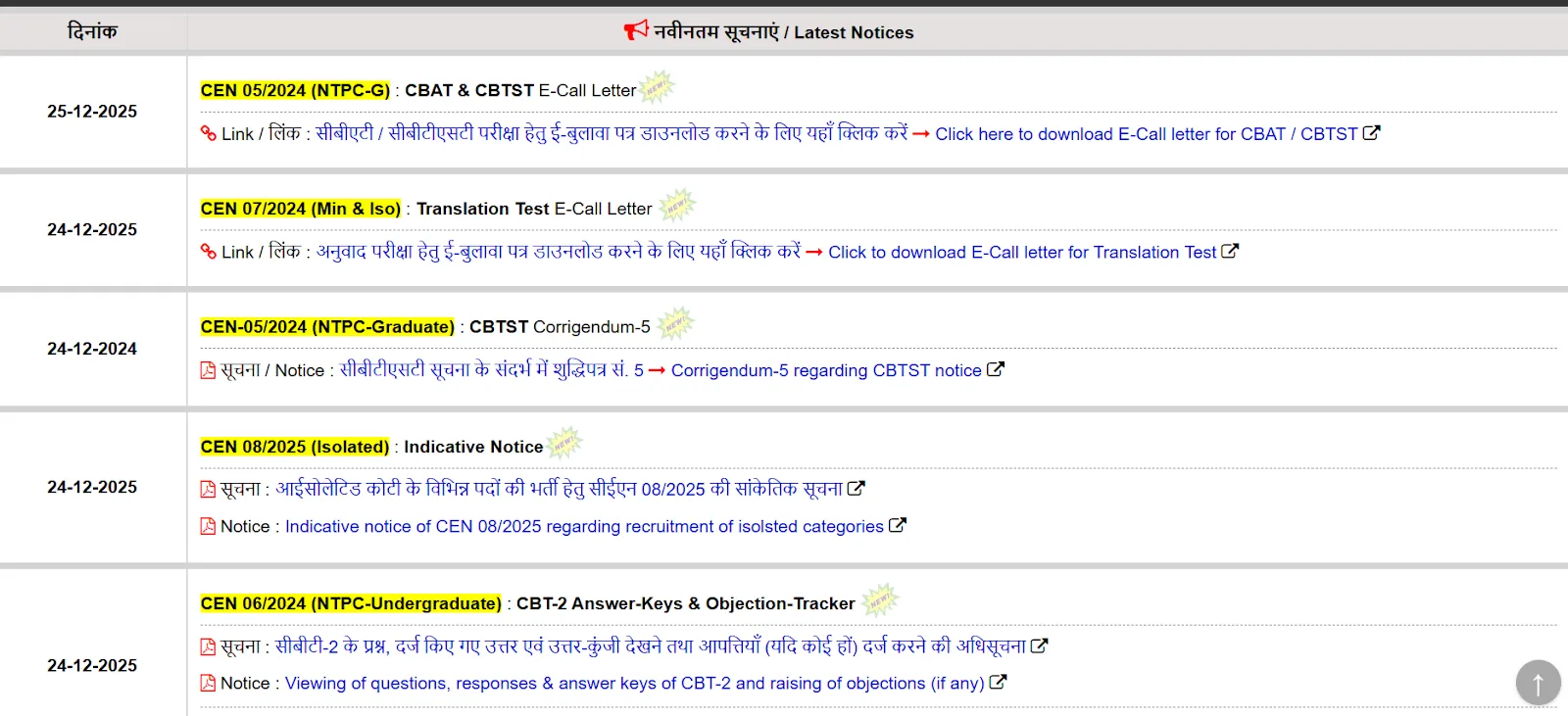The width and height of the screenshot is (1568, 716).
Task: Click the CEN 06/2024 (NTPC-Undergraduate) heading
Action: point(351,603)
